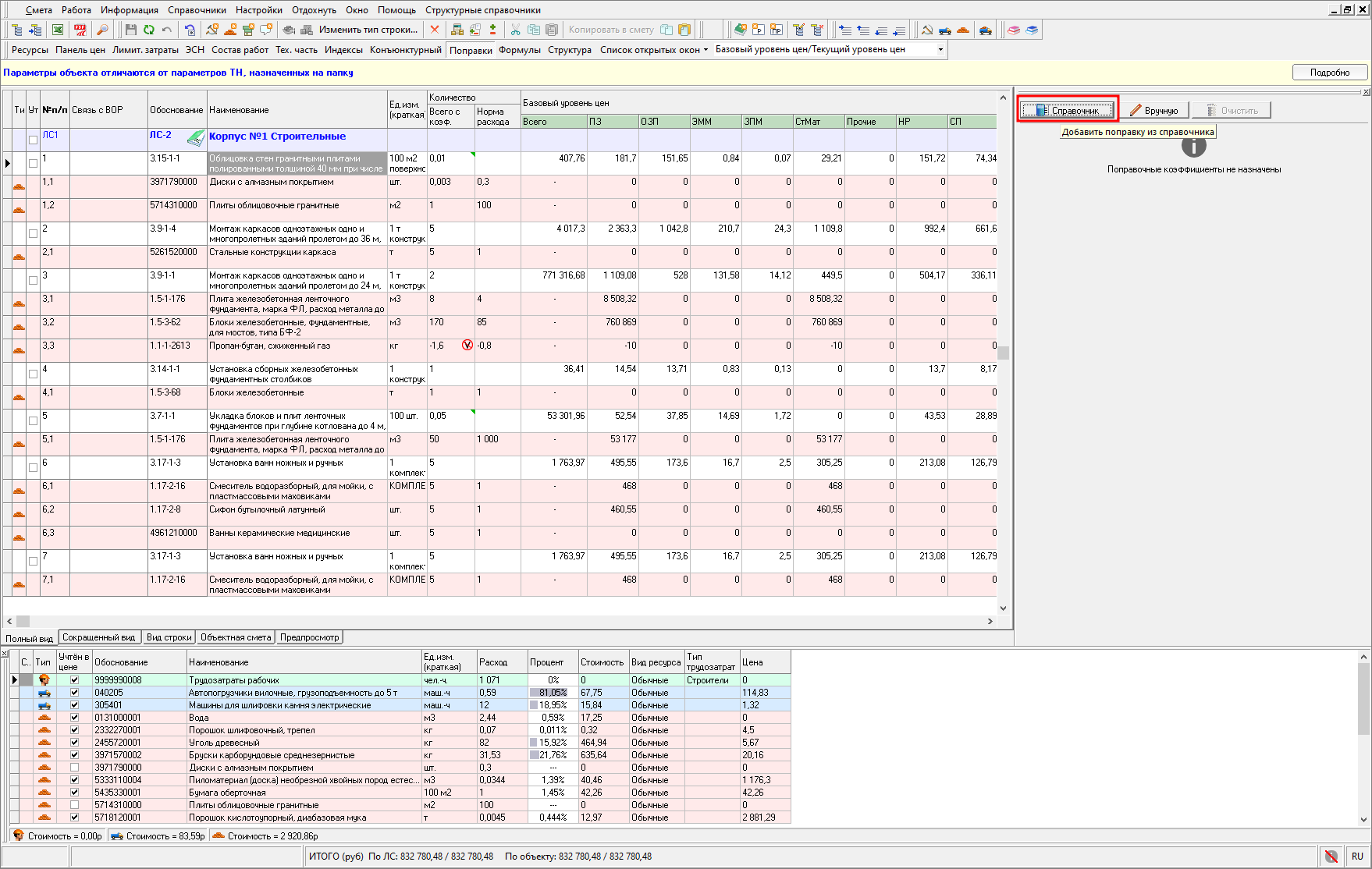Click the yellow paste-to-estimate icon

[684, 30]
